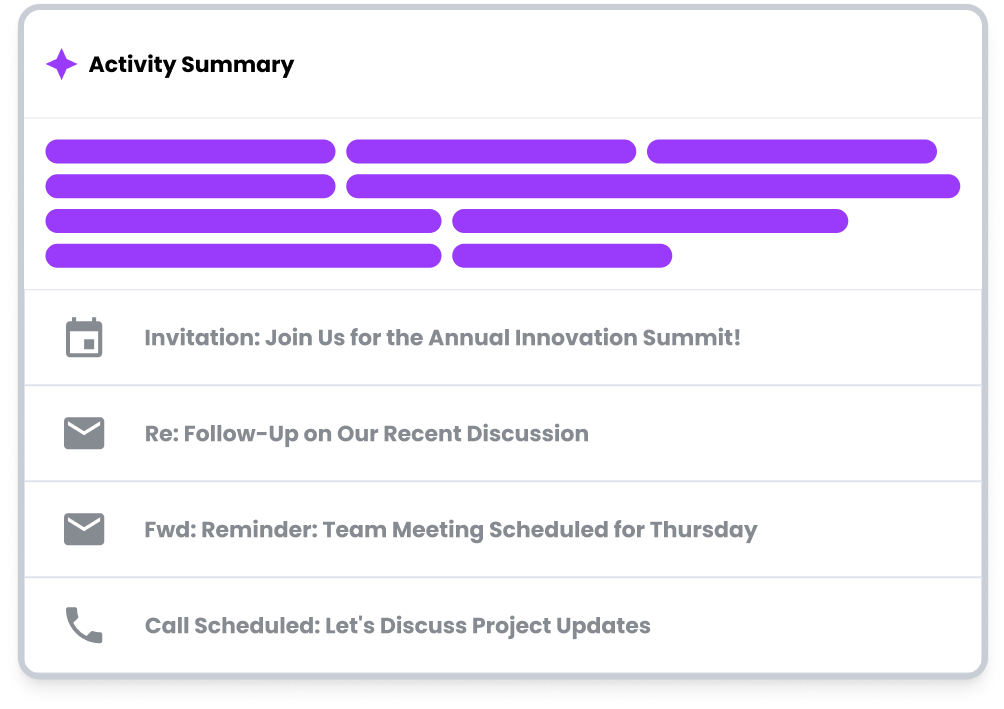The image size is (1004, 709).
Task: Click left purple bar in fourth summary row
Action: (243, 256)
